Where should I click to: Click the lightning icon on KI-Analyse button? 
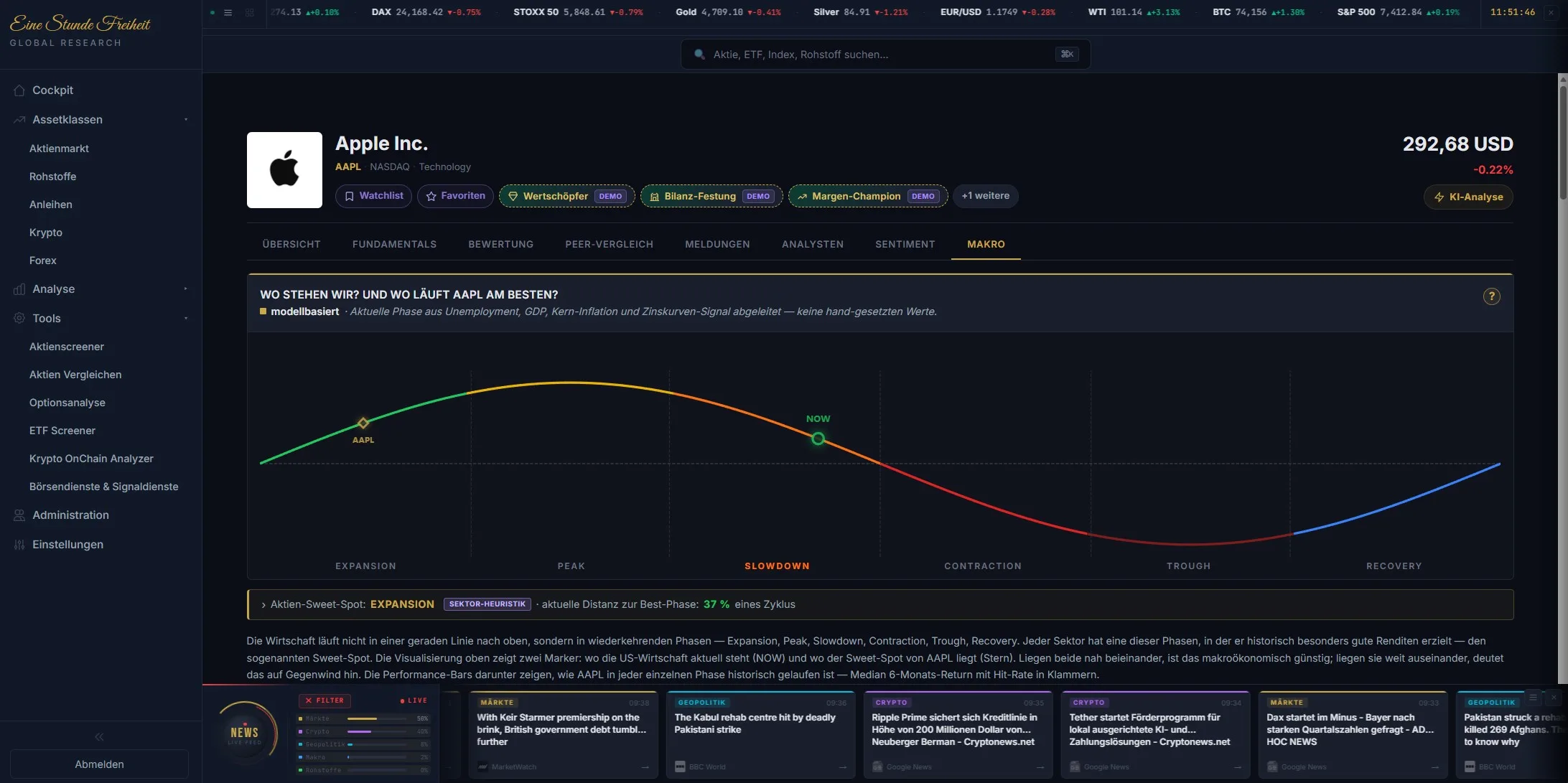(x=1439, y=197)
